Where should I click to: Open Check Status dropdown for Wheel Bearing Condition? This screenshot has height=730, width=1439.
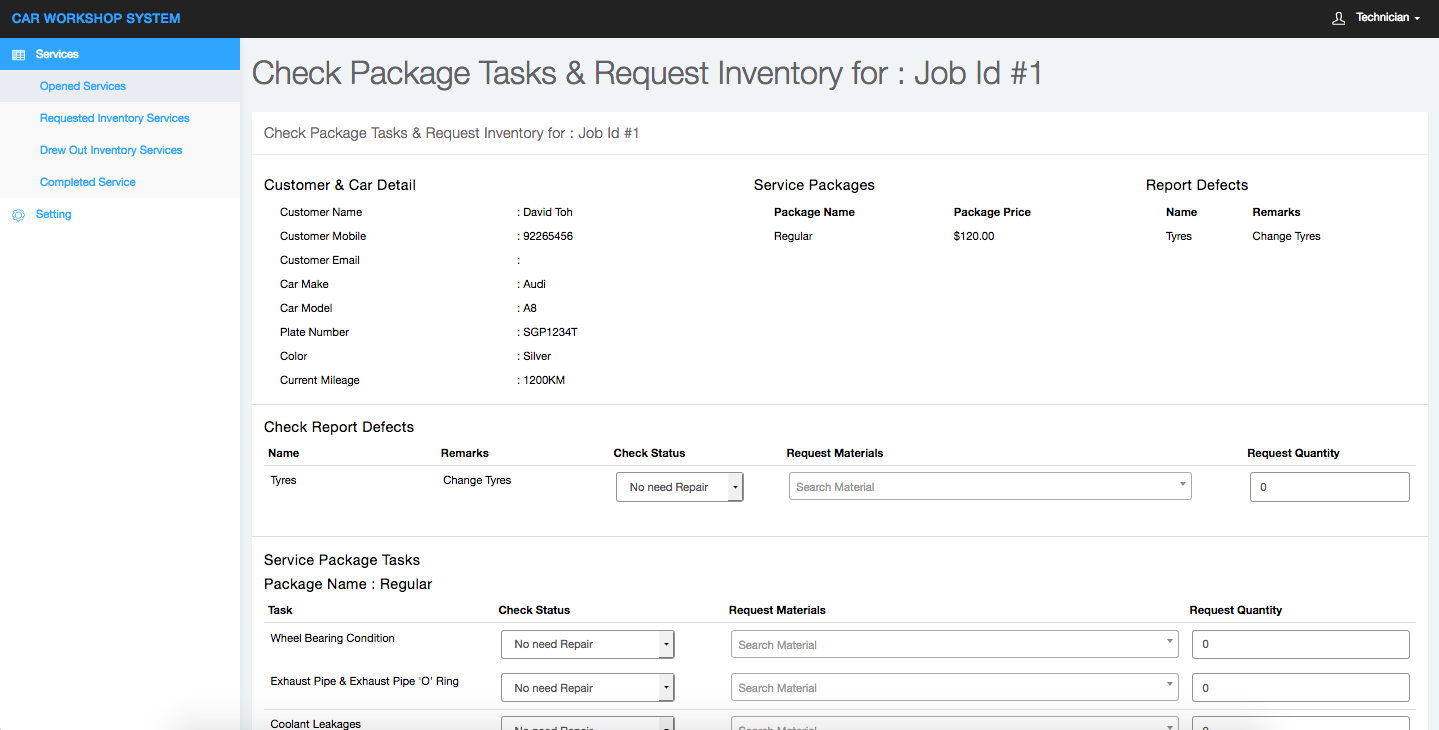click(x=587, y=645)
